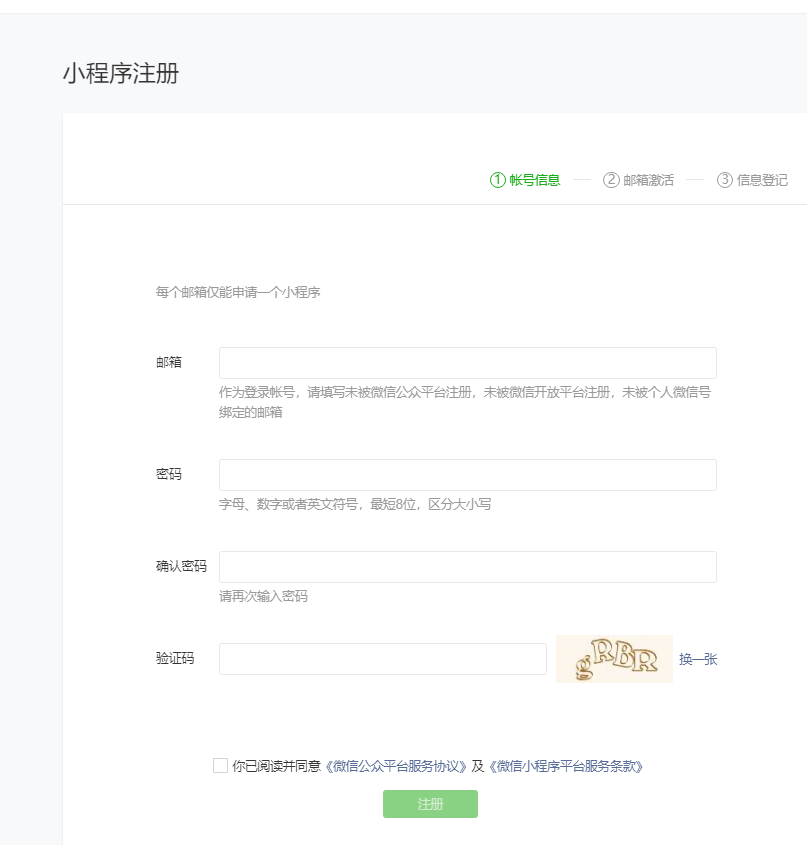
Task: Click the 邮箱 field label text
Action: pos(168,363)
